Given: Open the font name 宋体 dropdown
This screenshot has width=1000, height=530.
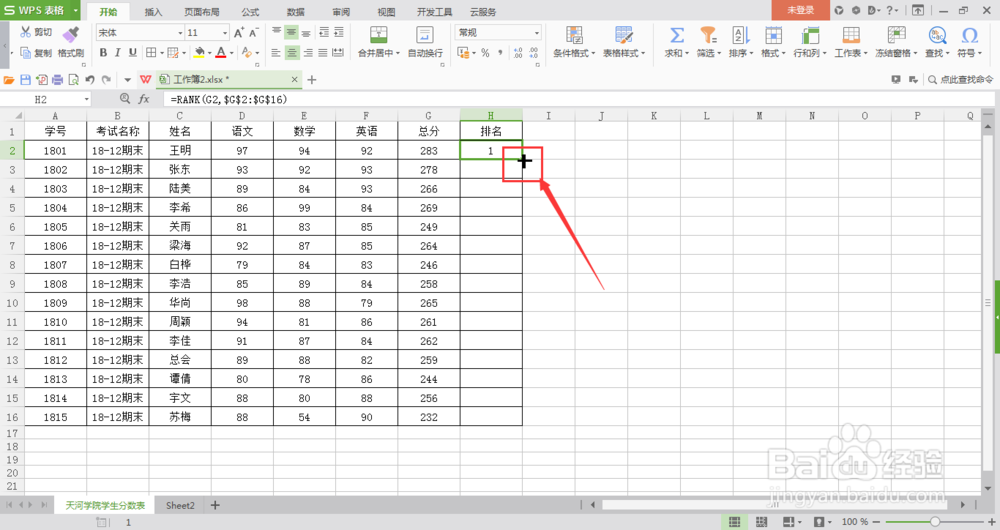Looking at the screenshot, I should pos(180,33).
